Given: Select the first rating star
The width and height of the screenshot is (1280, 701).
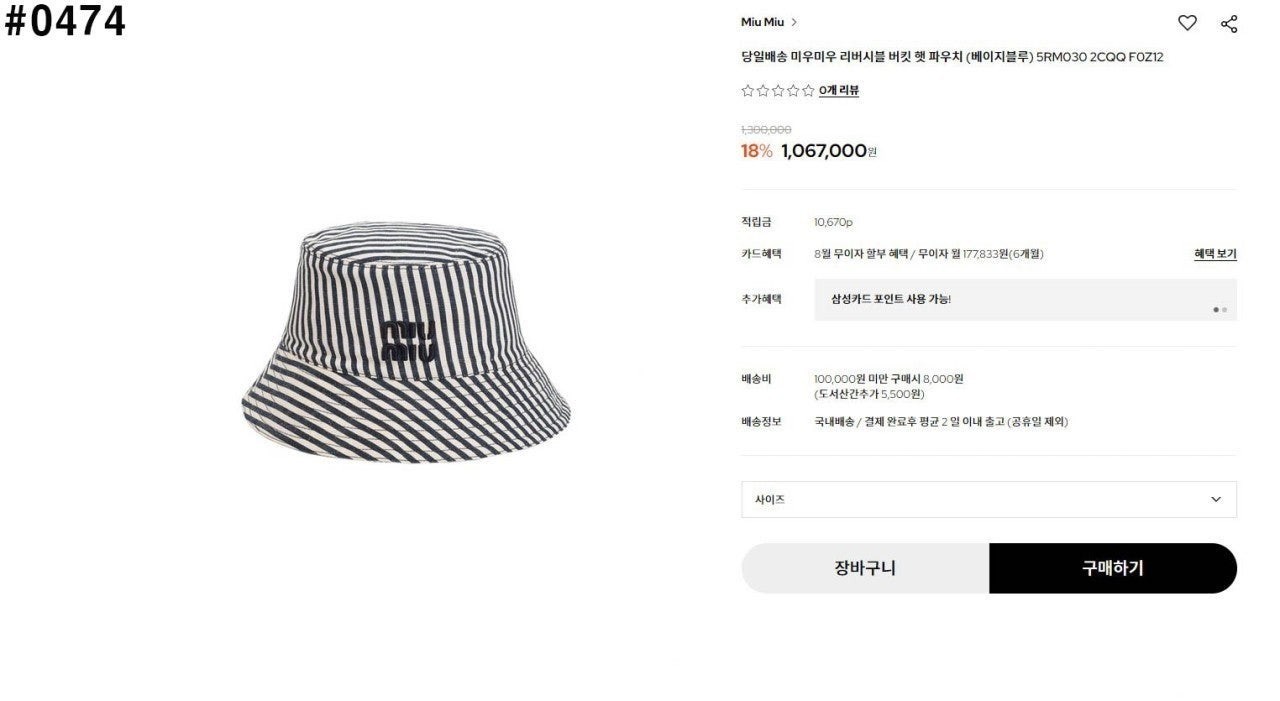Looking at the screenshot, I should 747,91.
